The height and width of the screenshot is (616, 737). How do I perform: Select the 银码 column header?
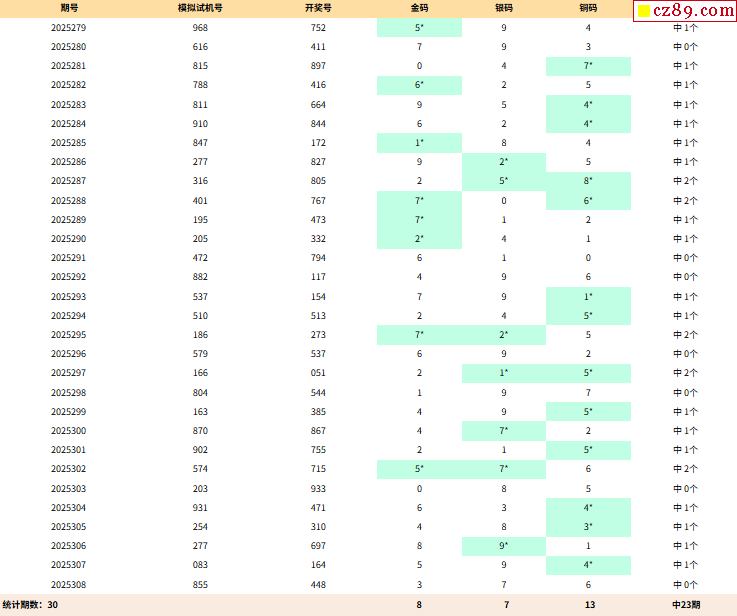click(x=504, y=8)
